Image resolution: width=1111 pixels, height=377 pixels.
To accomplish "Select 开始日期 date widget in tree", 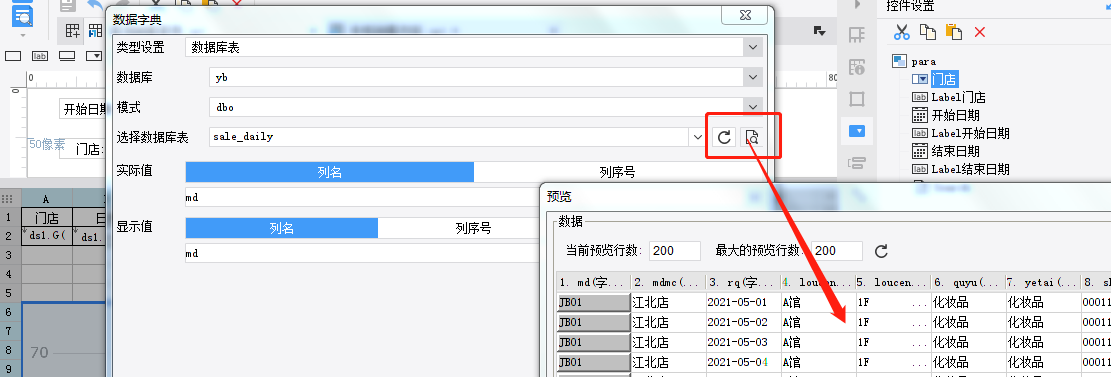I will tap(955, 115).
